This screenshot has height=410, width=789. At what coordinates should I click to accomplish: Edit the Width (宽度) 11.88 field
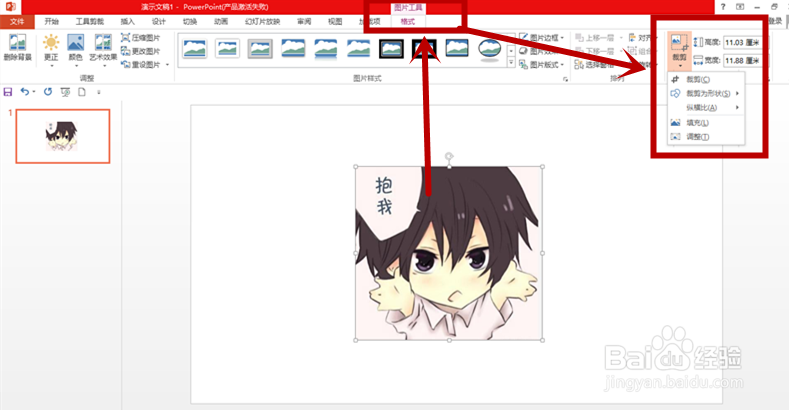[742, 60]
